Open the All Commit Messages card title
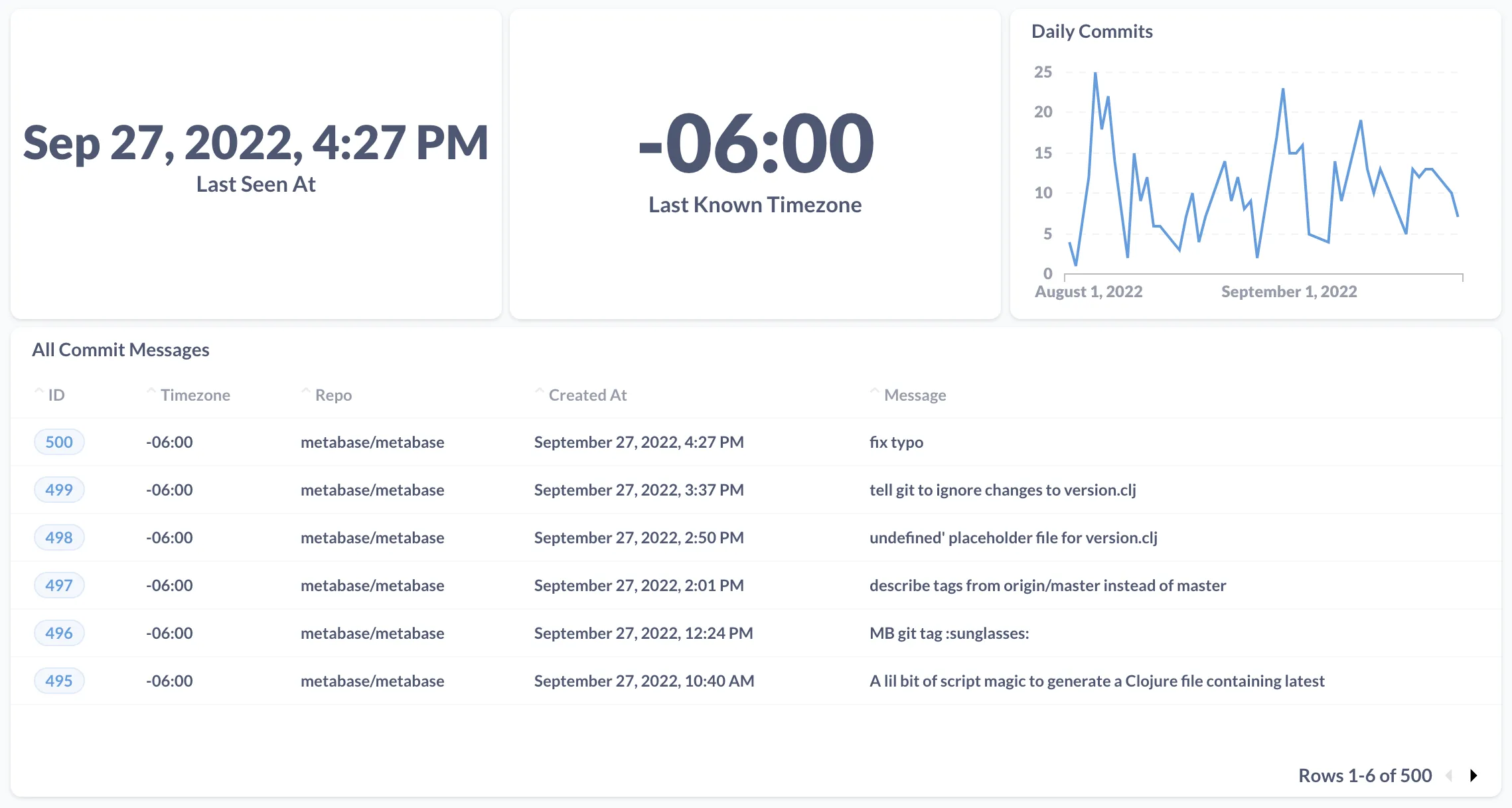The width and height of the screenshot is (1512, 808). tap(120, 350)
